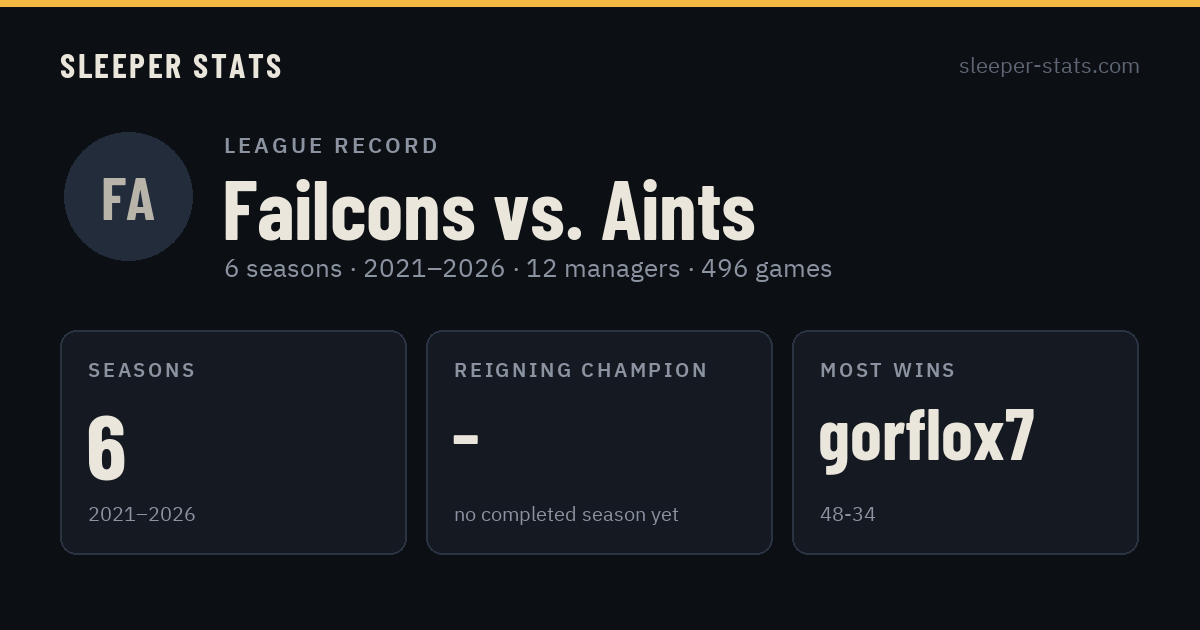
Task: Click the Most Wins heading label
Action: point(888,370)
